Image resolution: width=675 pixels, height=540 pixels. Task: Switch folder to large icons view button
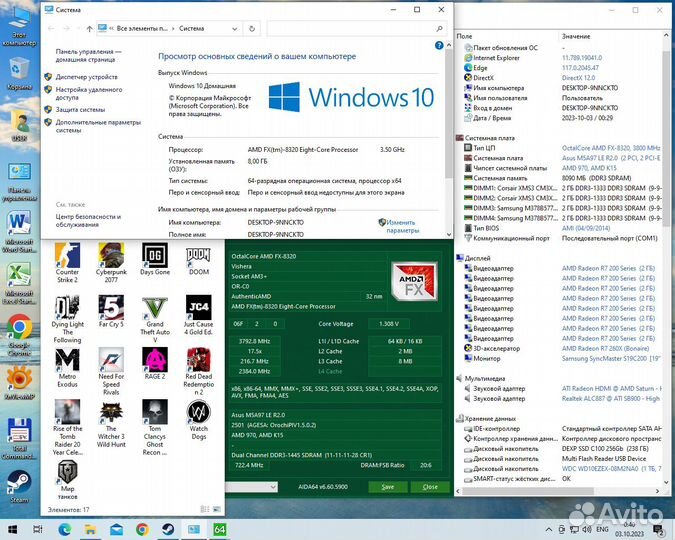(217, 509)
